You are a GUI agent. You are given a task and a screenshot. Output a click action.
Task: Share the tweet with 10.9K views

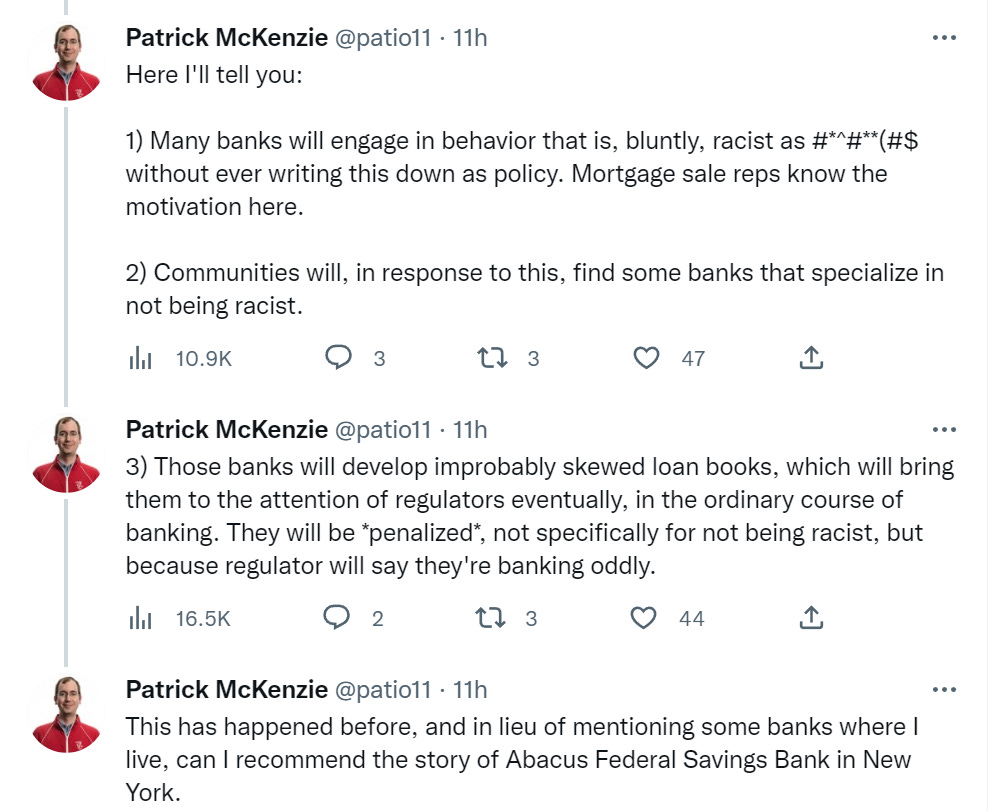coord(812,358)
